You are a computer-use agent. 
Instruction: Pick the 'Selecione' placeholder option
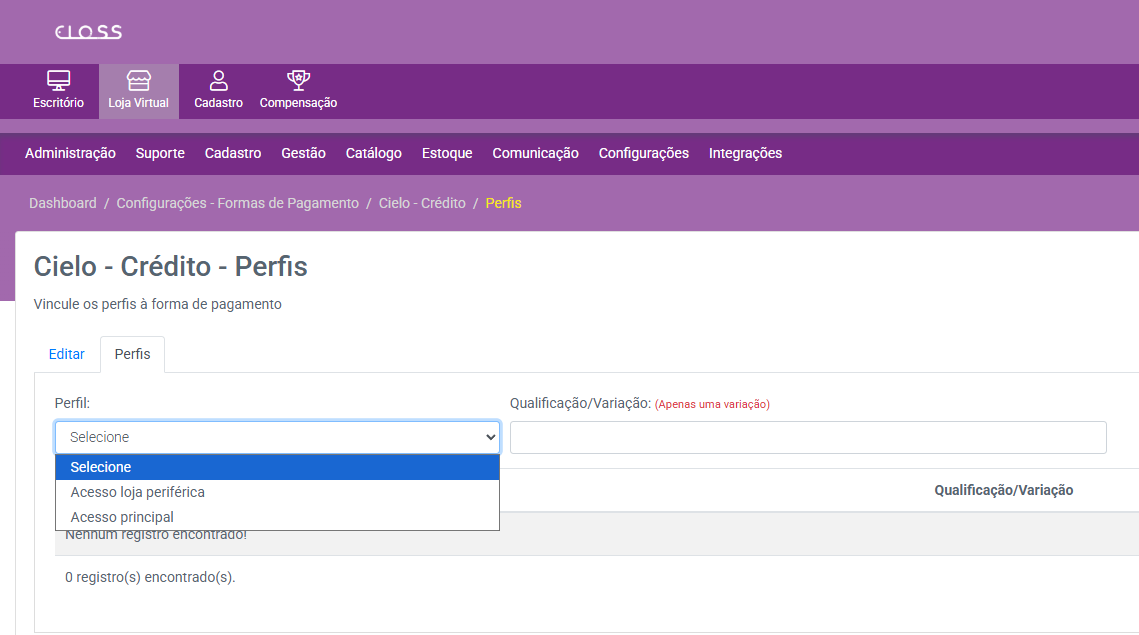tap(101, 467)
